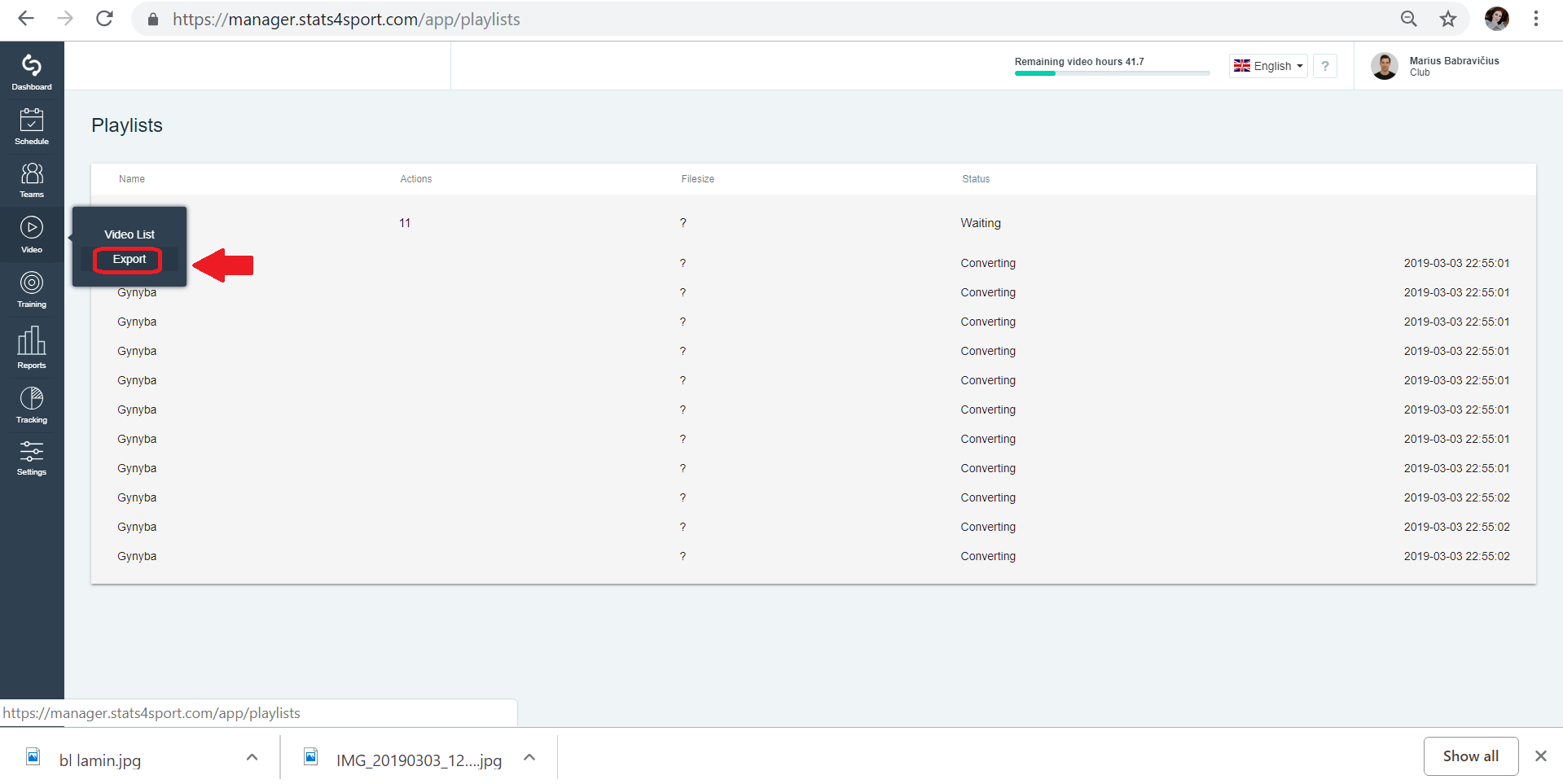The width and height of the screenshot is (1563, 784).
Task: Click the last row's 22:55:02 timestamp
Action: point(1456,556)
